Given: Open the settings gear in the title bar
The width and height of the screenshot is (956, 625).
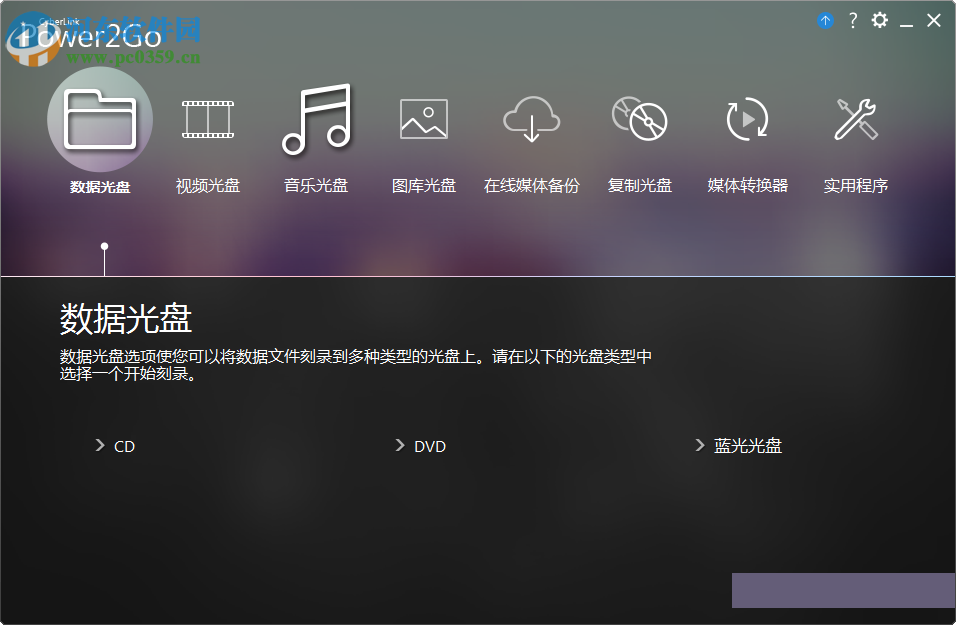Looking at the screenshot, I should [x=879, y=20].
